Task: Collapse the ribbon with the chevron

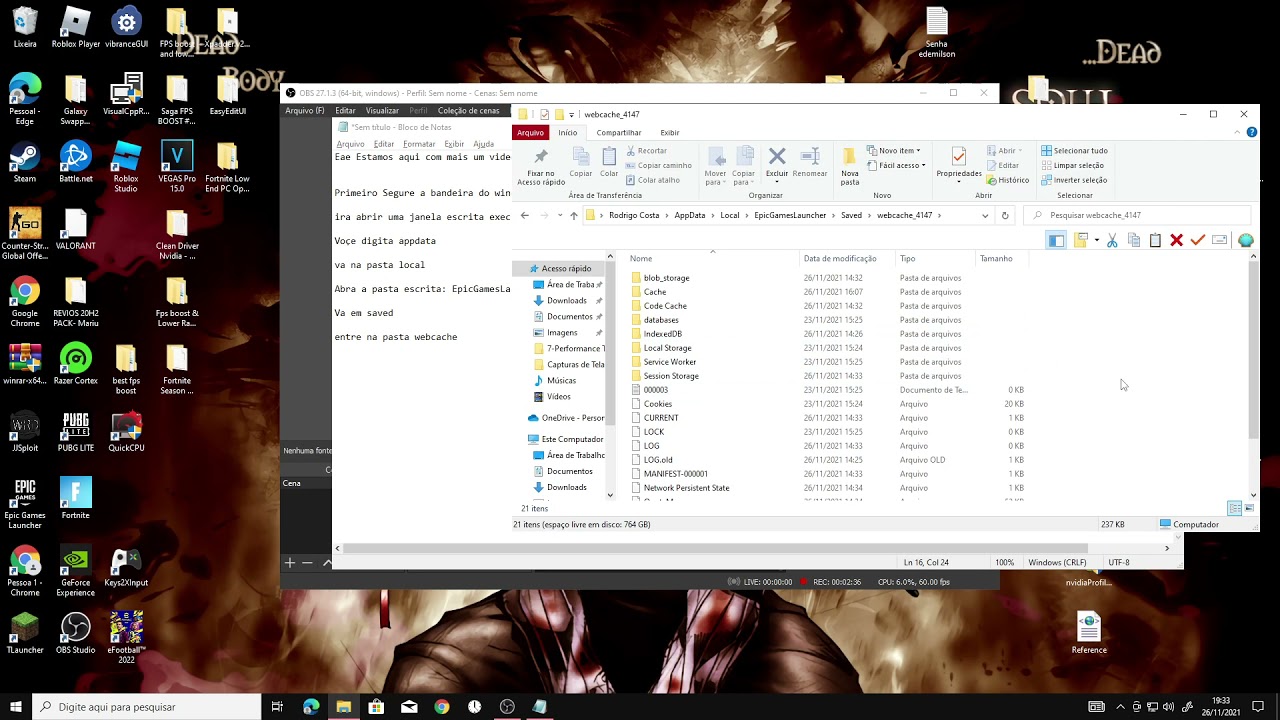Action: (1238, 133)
